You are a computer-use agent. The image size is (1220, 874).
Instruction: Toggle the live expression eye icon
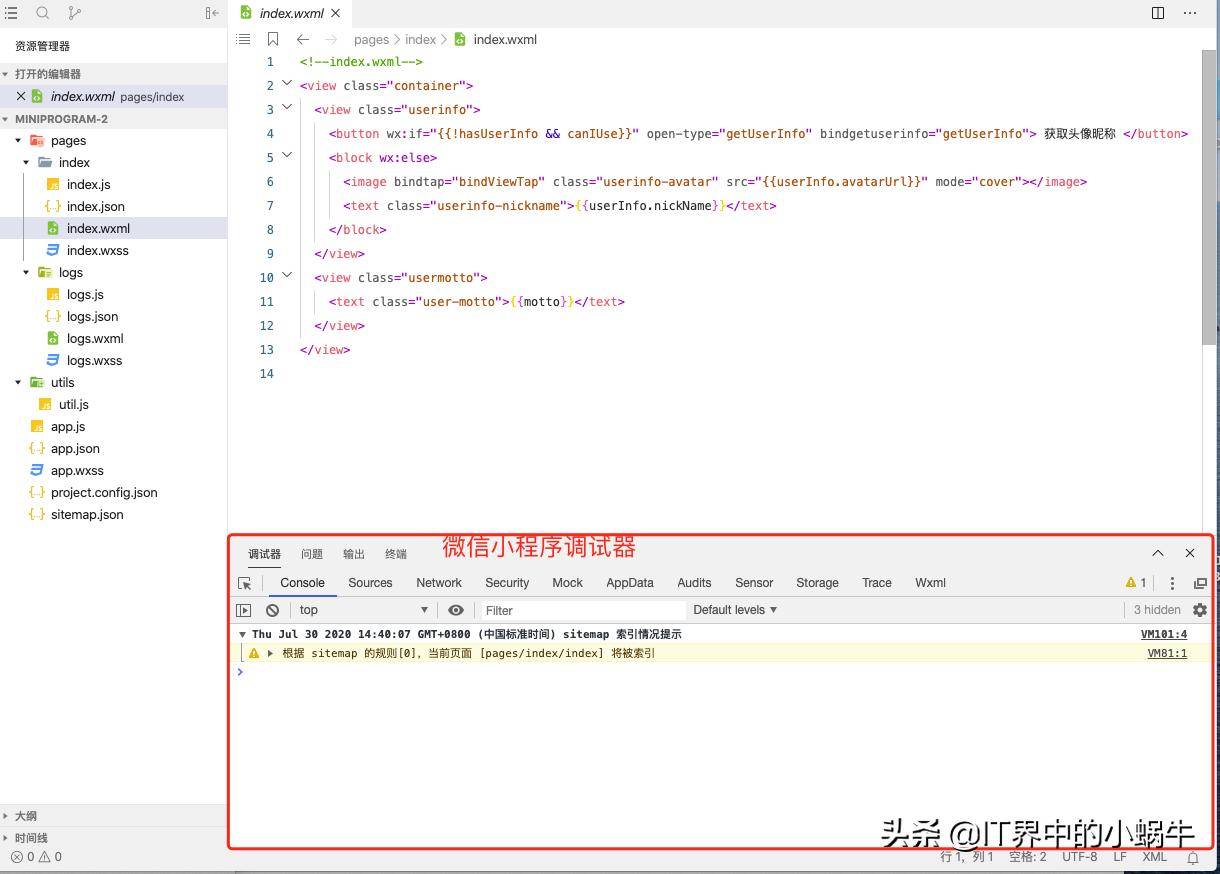pos(456,610)
